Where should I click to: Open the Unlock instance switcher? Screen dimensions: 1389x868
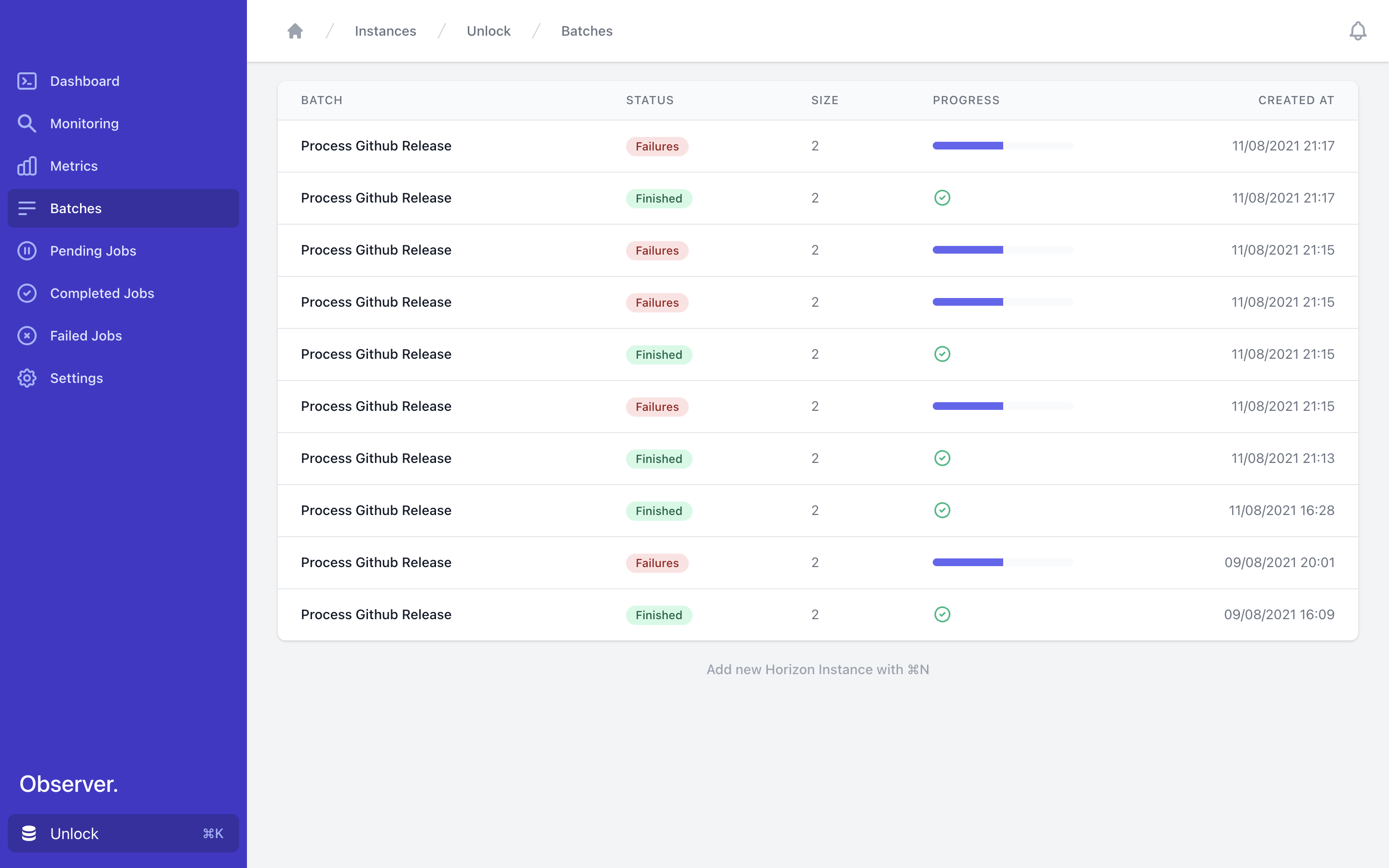tap(123, 833)
